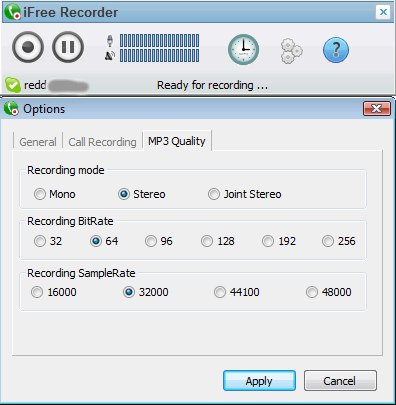
Task: Click the 'Recording SampleRate' group label
Action: click(81, 273)
